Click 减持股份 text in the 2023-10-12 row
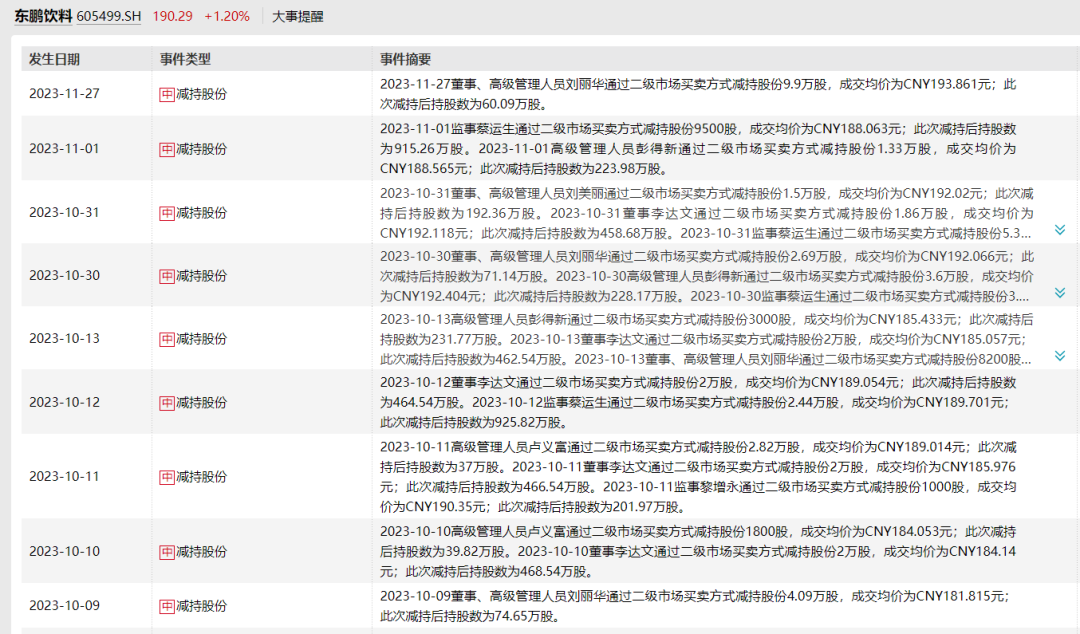Image resolution: width=1080 pixels, height=634 pixels. (x=201, y=403)
